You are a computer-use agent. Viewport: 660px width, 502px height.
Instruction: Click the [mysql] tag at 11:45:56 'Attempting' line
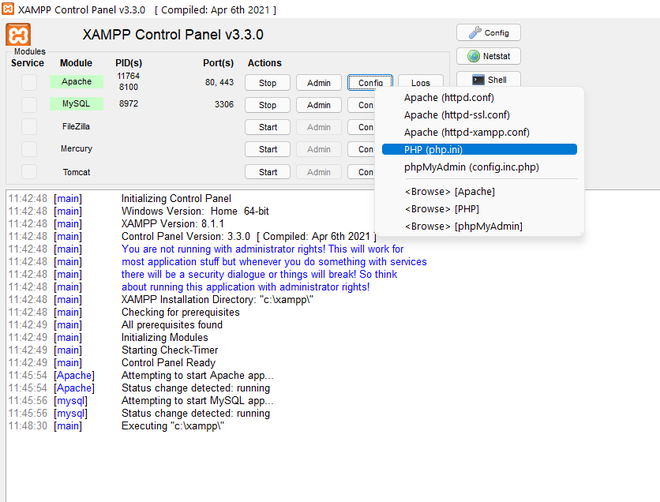point(70,401)
